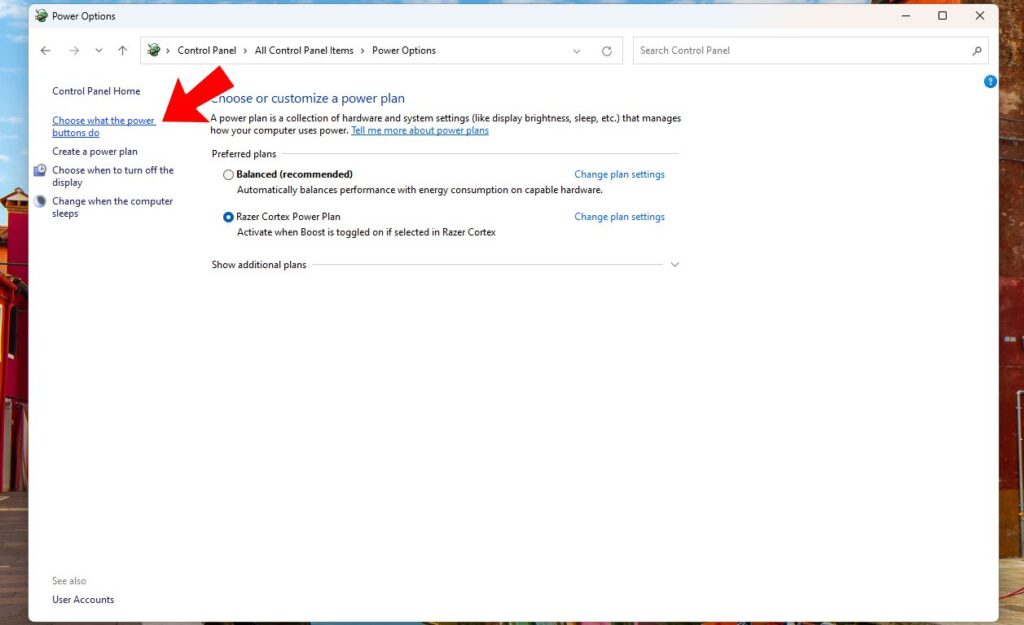Click 'Activate when Boost is toggled on' description
Viewport: 1024px width, 625px height.
[x=366, y=232]
